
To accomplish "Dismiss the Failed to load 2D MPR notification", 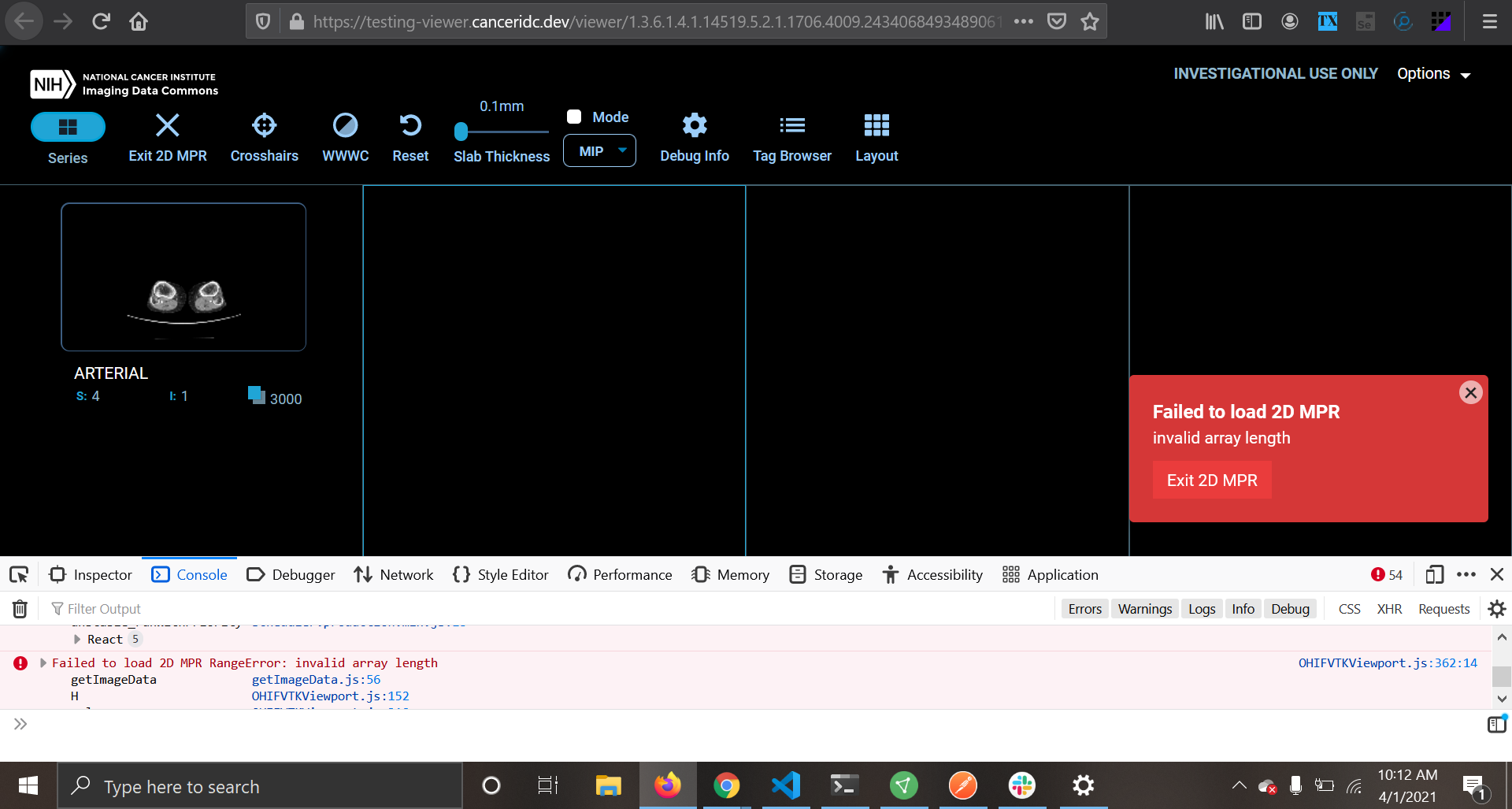I will point(1470,392).
